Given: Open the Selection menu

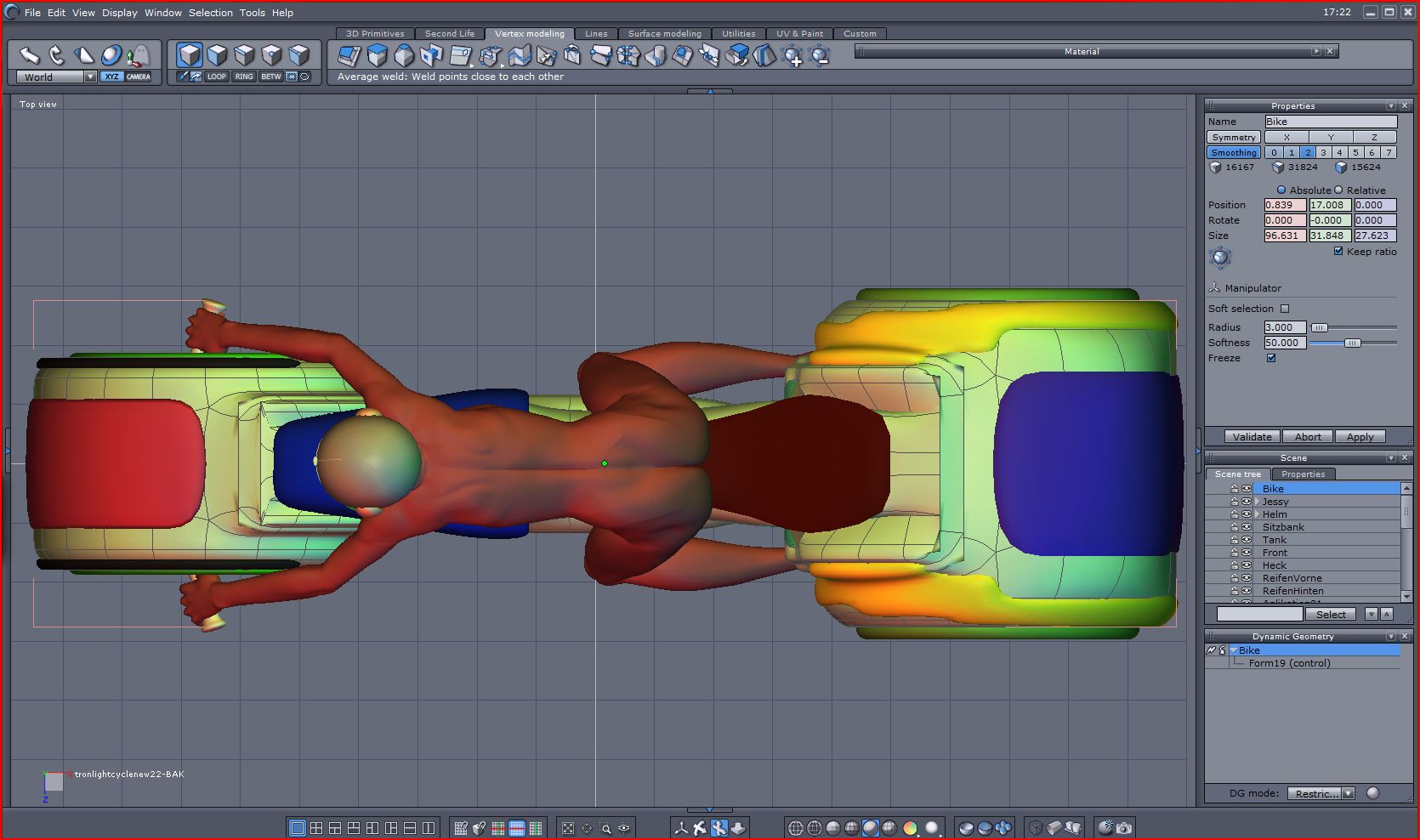Looking at the screenshot, I should click(x=210, y=13).
